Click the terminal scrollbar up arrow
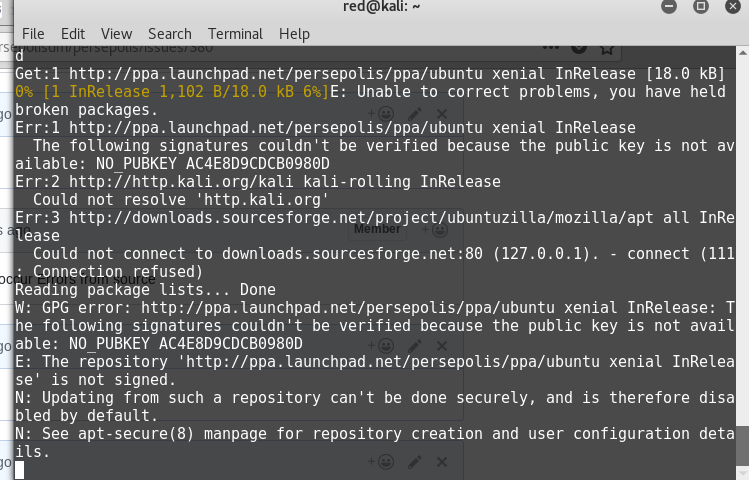This screenshot has height=480, width=749. (743, 52)
